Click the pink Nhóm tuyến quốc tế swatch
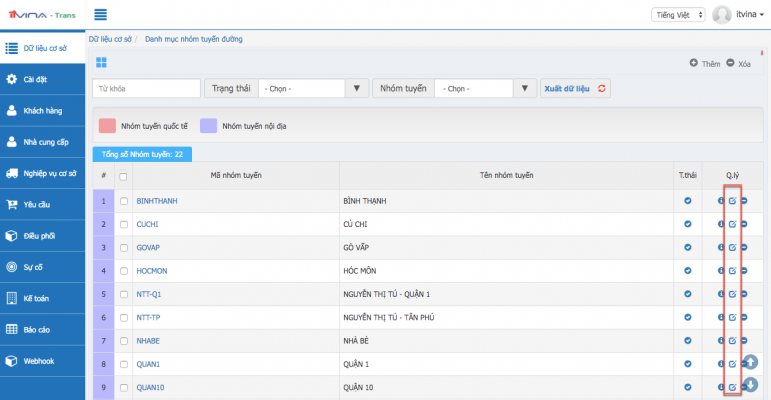The image size is (771, 400). click(x=106, y=126)
